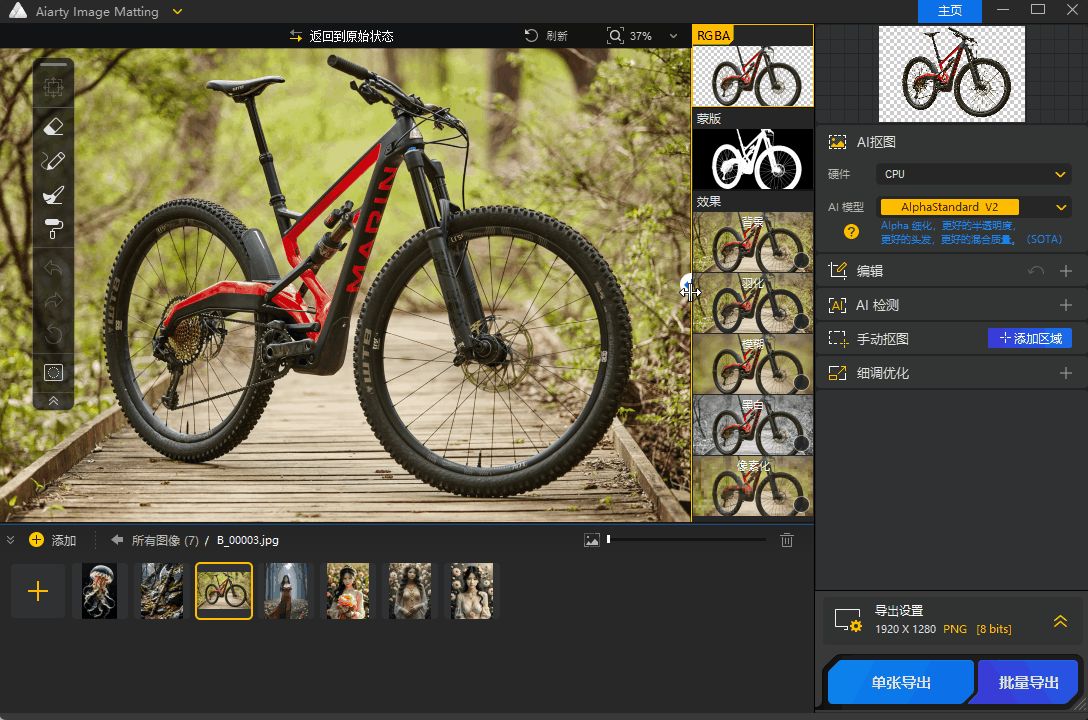The width and height of the screenshot is (1088, 720).
Task: Click the back arrow beside 所有图像
Action: coord(117,540)
